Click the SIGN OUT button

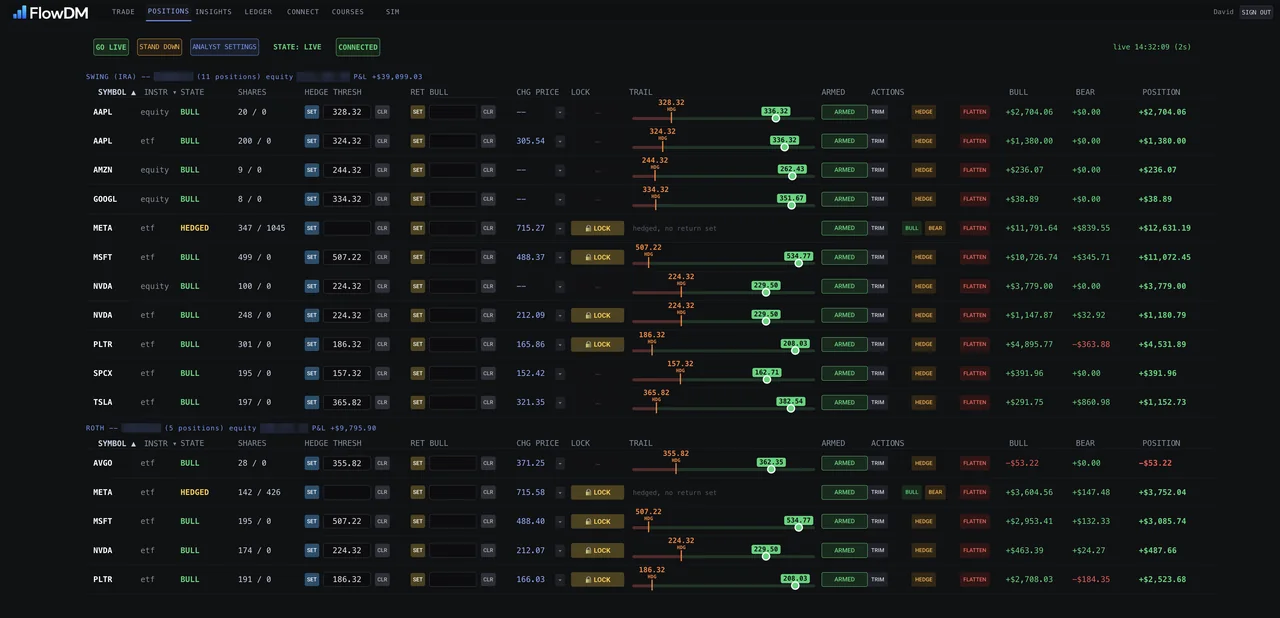click(x=1256, y=12)
